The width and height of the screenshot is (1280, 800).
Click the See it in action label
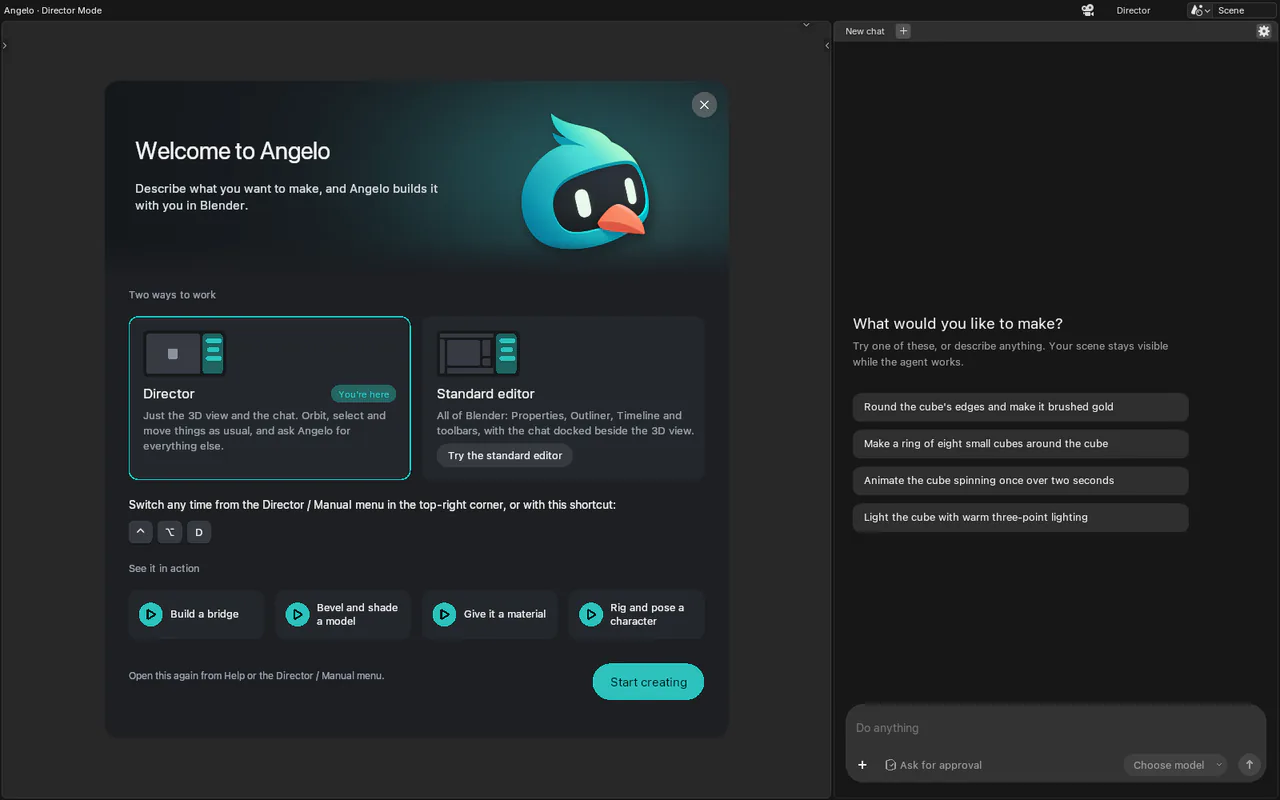click(164, 569)
